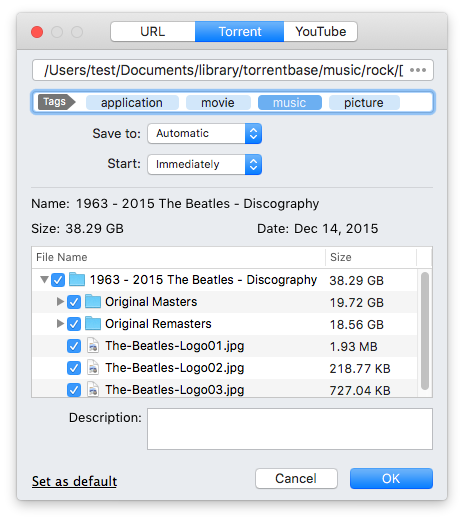
Task: Uncheck the Original Remasters checkbox
Action: coord(74,324)
